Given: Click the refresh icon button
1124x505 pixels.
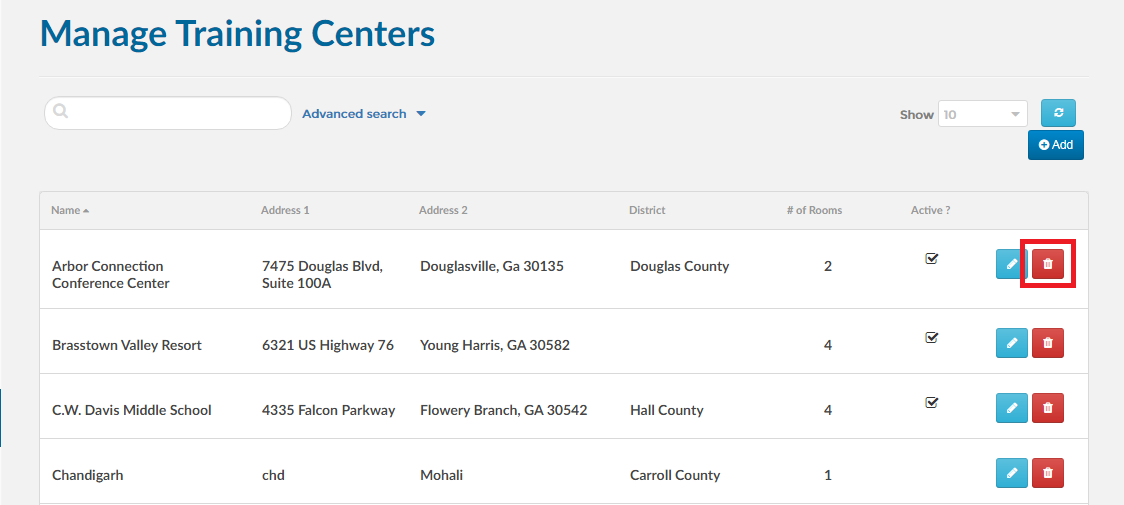Looking at the screenshot, I should (1058, 113).
